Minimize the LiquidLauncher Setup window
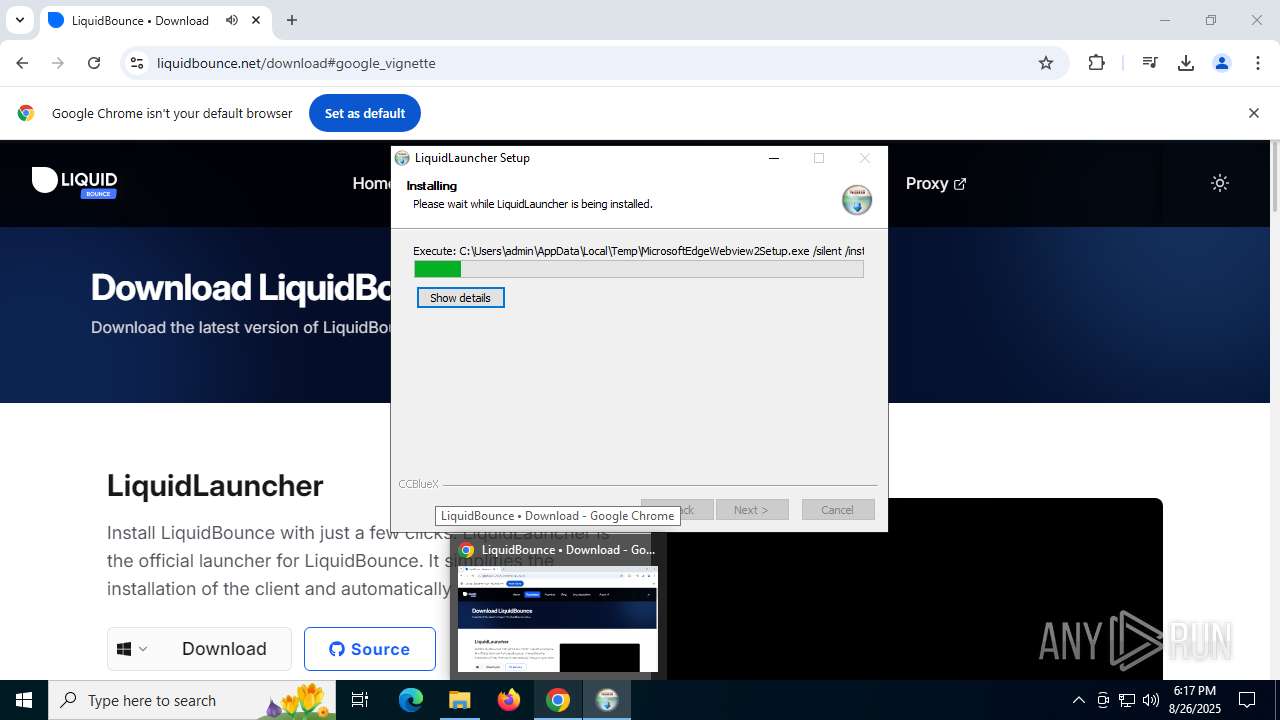Image resolution: width=1280 pixels, height=720 pixels. coord(774,158)
